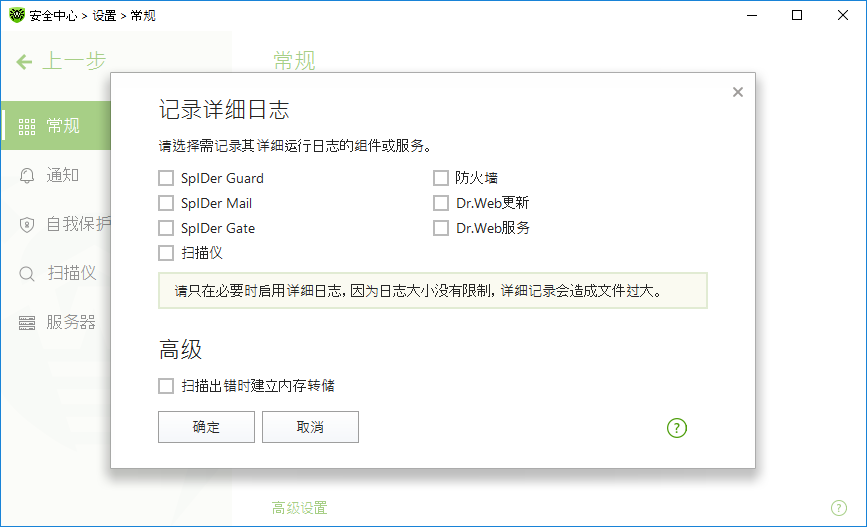This screenshot has width=867, height=527.
Task: Tick the SpIDer Mail checkbox
Action: [x=166, y=203]
